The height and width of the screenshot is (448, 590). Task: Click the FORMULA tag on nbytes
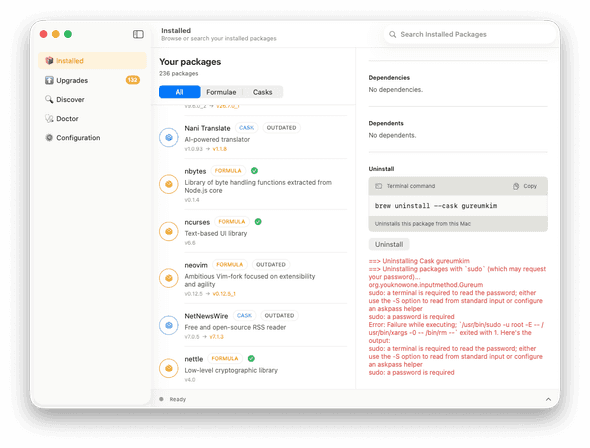click(228, 171)
